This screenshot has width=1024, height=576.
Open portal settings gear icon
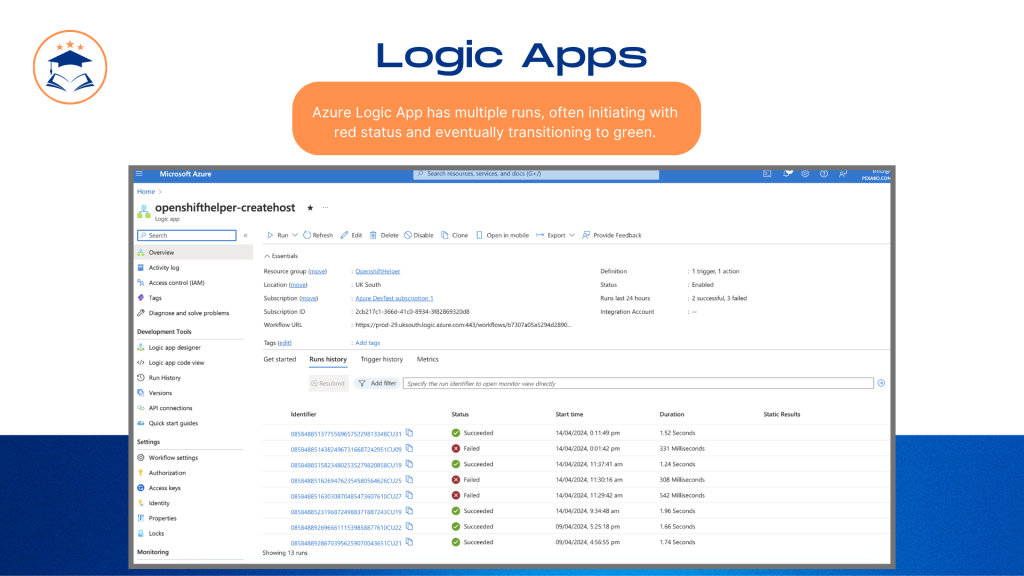click(x=805, y=174)
